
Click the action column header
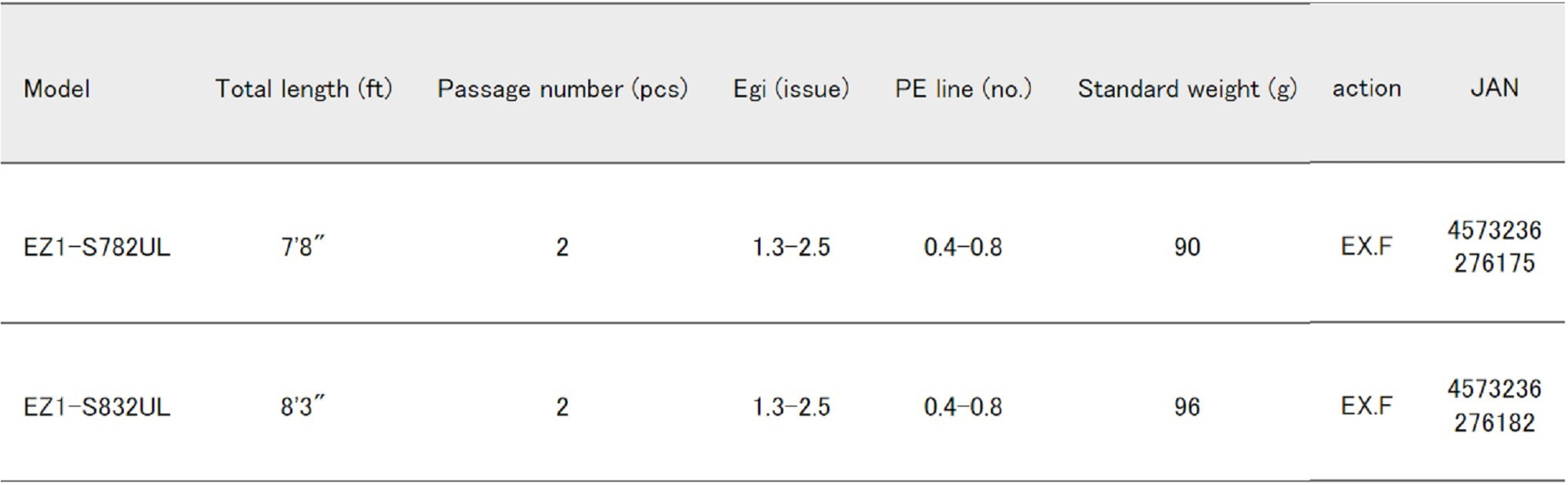click(1366, 88)
